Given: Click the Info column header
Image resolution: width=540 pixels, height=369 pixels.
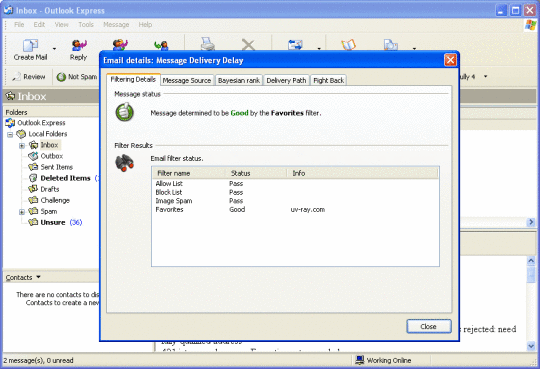Looking at the screenshot, I should coord(362,173).
